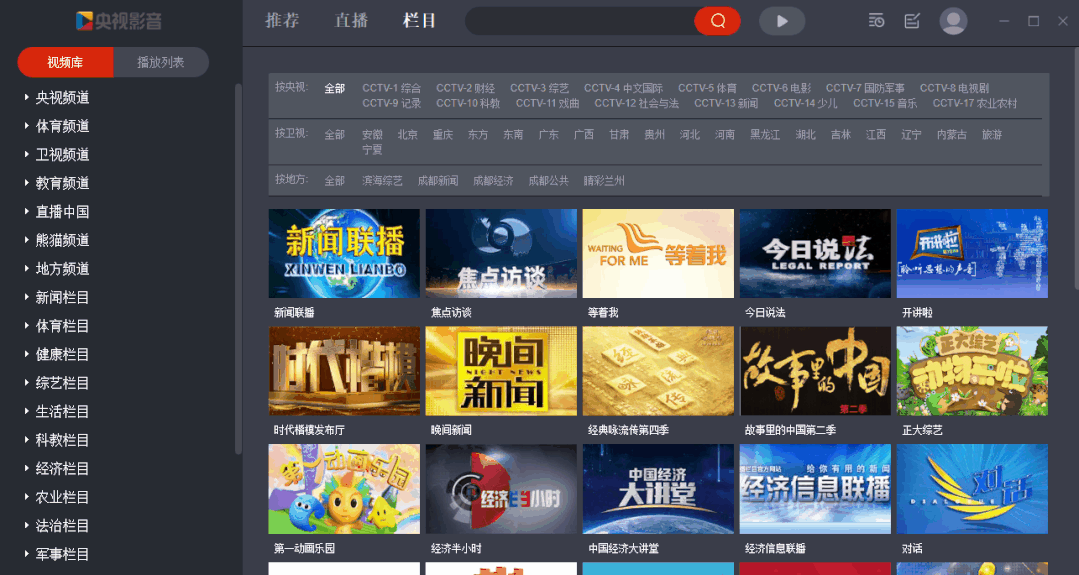Expand the 体育频道 tree arrow
The height and width of the screenshot is (575, 1079).
[26, 126]
